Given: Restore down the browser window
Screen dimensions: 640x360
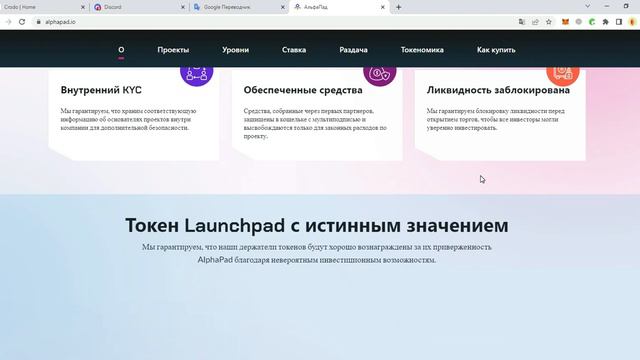Looking at the screenshot, I should point(626,6).
